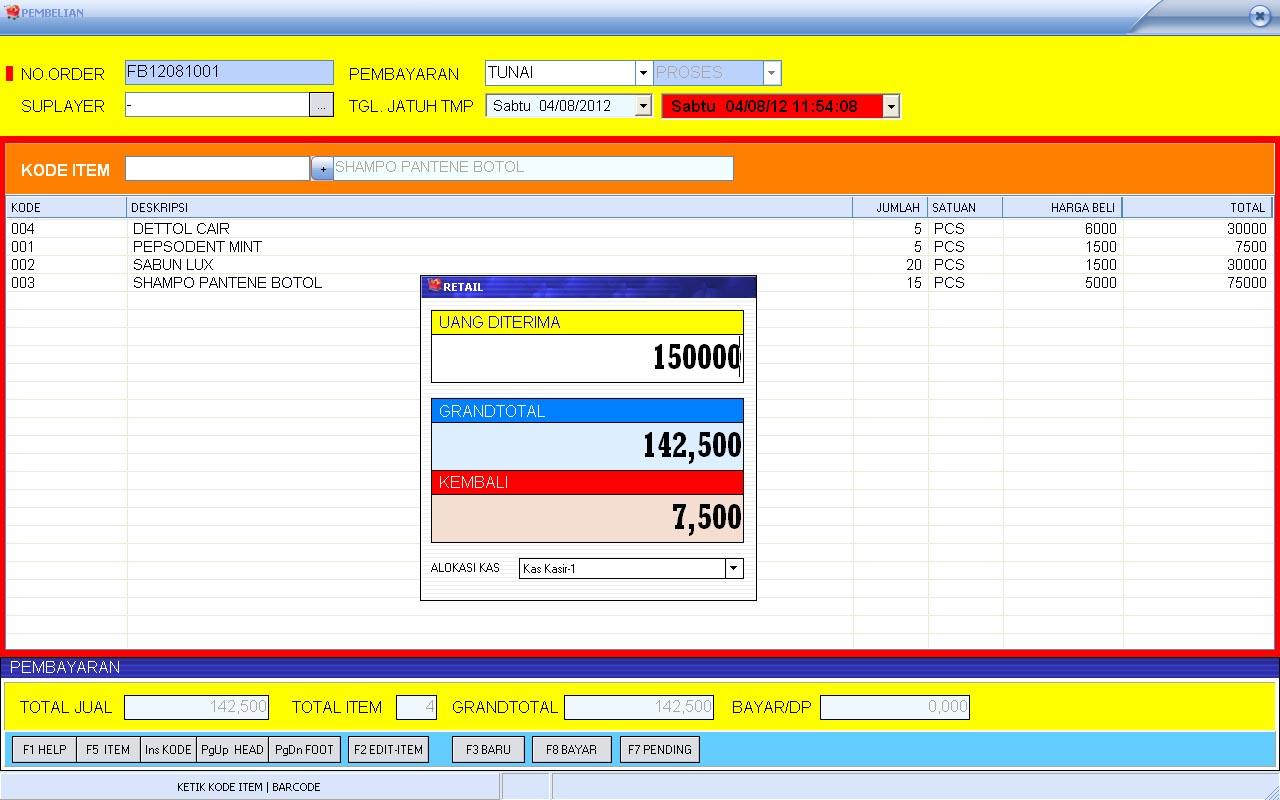Click the F1 HELP button
Viewport: 1280px width, 800px height.
coord(42,749)
